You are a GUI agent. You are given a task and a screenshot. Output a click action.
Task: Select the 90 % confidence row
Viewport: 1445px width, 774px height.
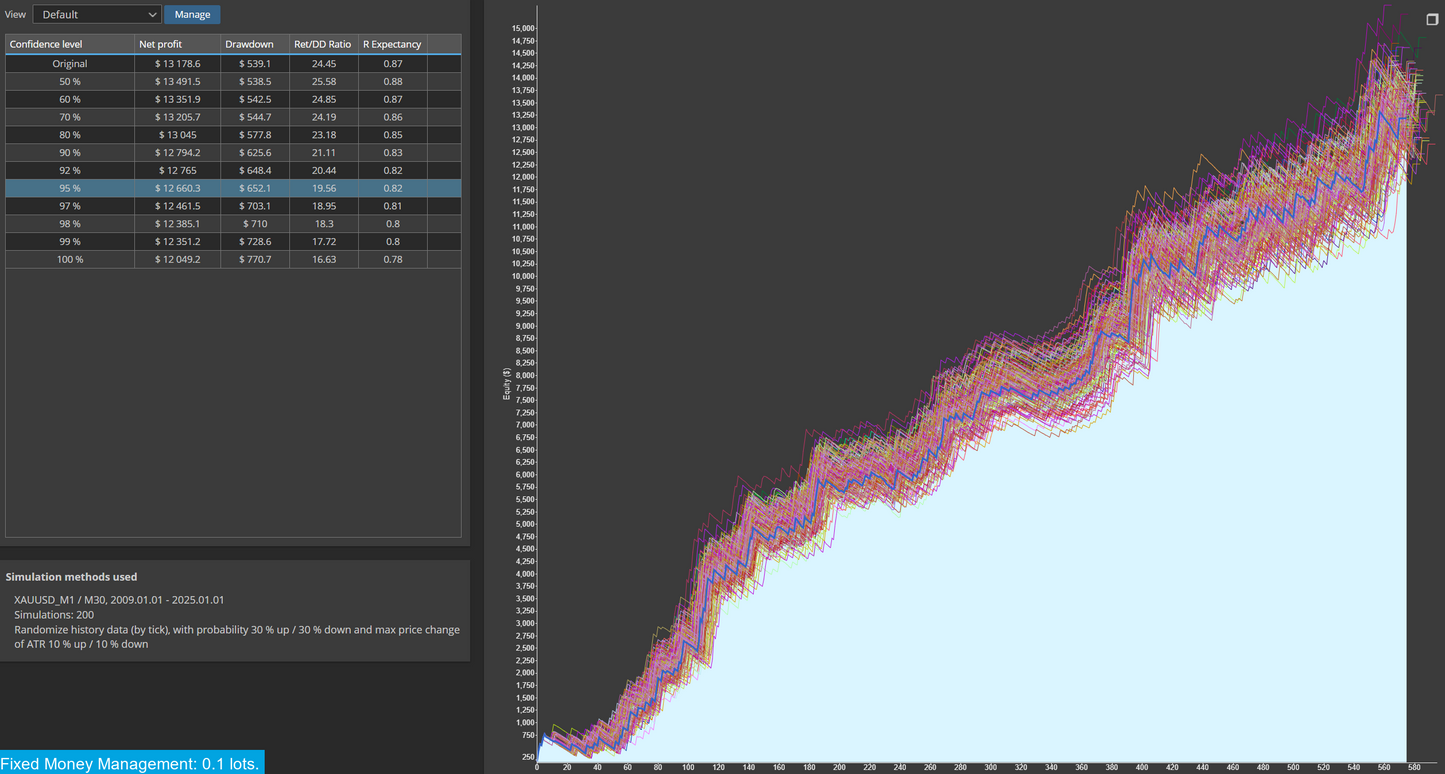[x=233, y=152]
